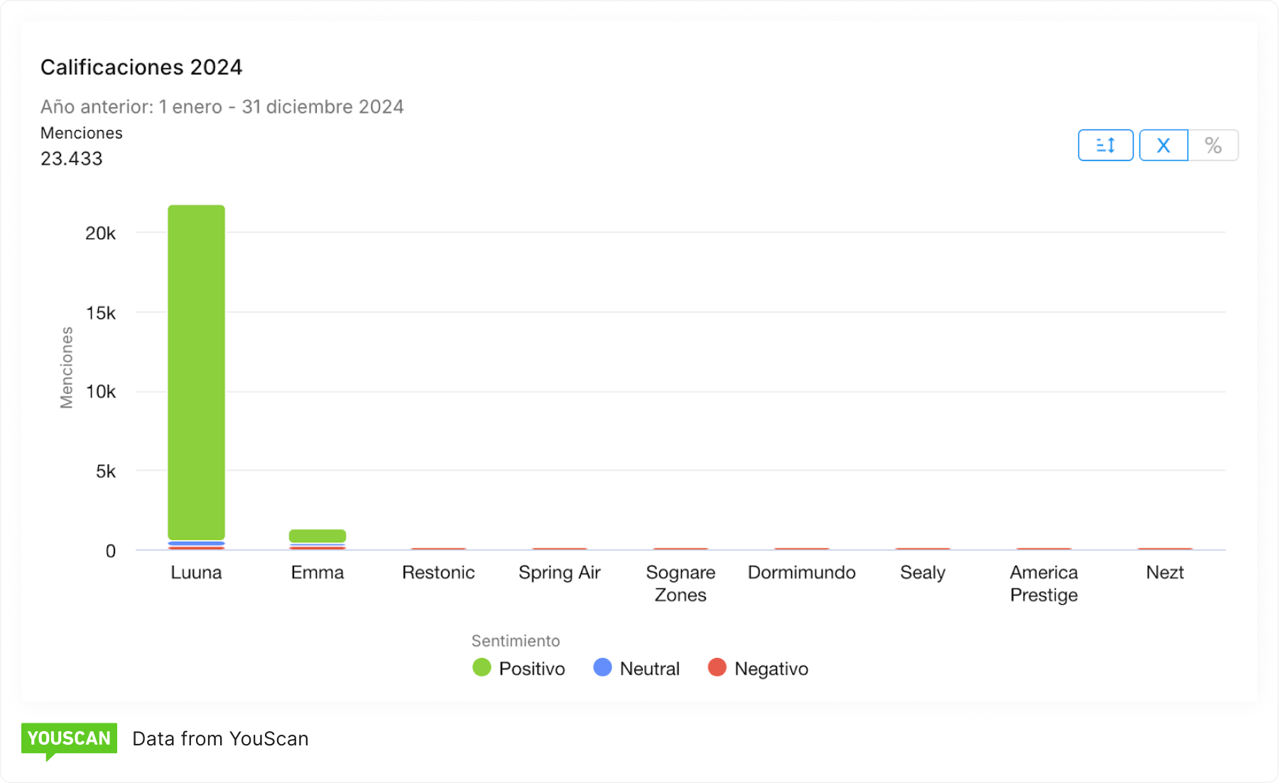Switch chart to absolute values (X)
Screen dimensions: 1280x783
pos(1163,145)
